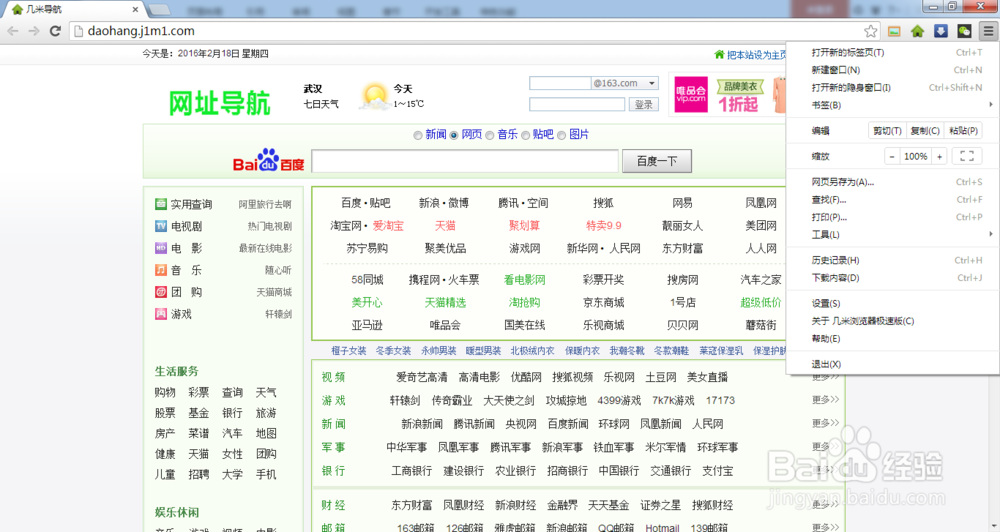Click the 百度一下 search button

(657, 161)
